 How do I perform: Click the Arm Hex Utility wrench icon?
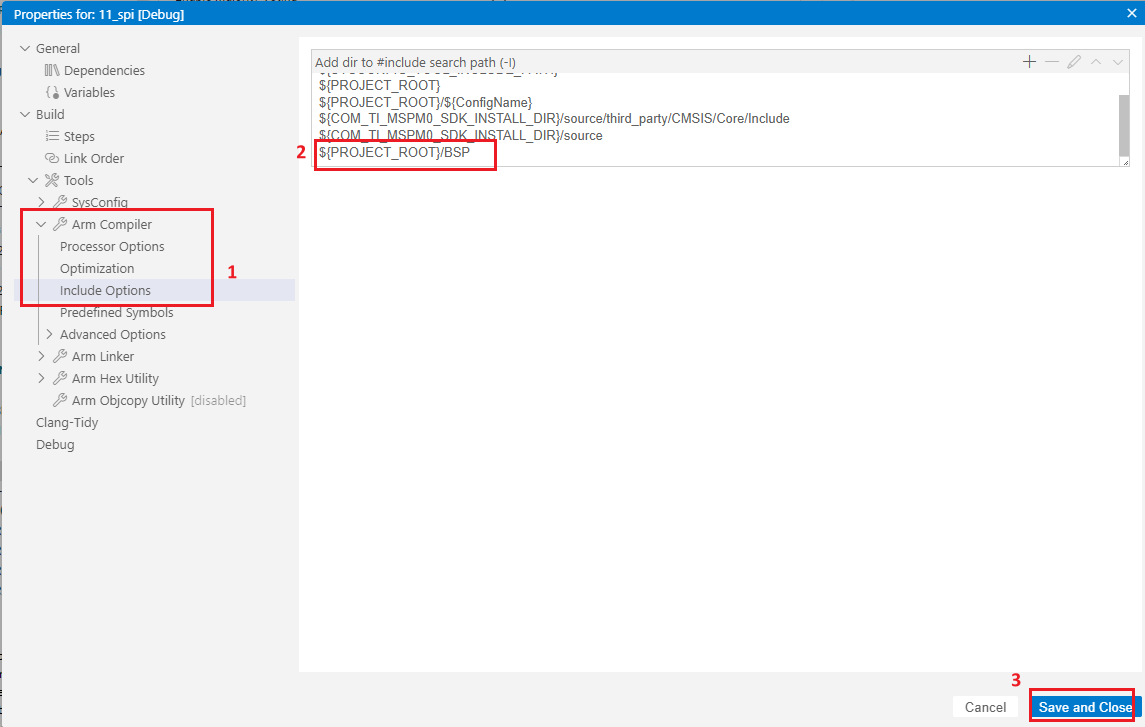coord(60,378)
